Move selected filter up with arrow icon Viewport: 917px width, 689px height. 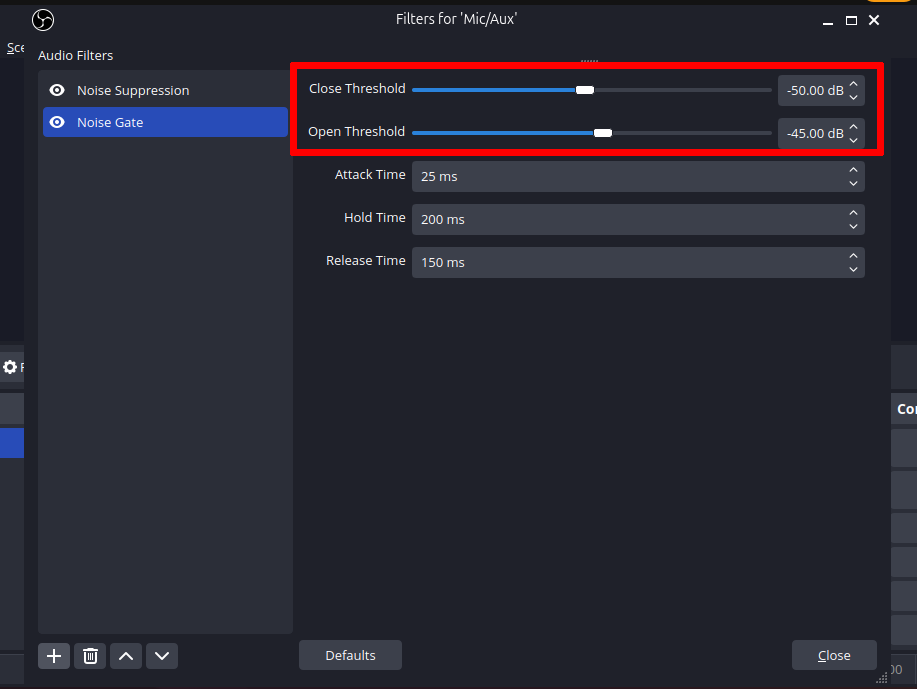[126, 656]
